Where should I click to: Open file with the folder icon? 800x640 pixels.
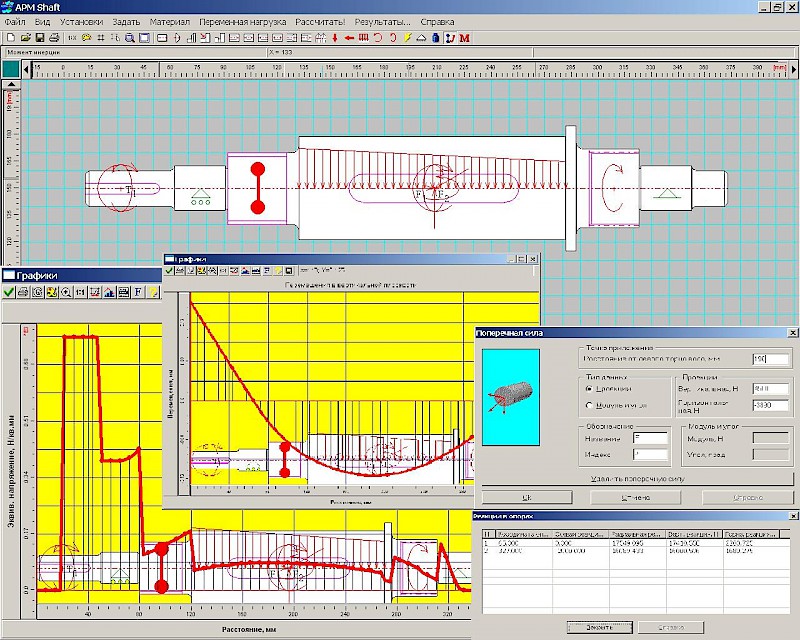coord(26,38)
